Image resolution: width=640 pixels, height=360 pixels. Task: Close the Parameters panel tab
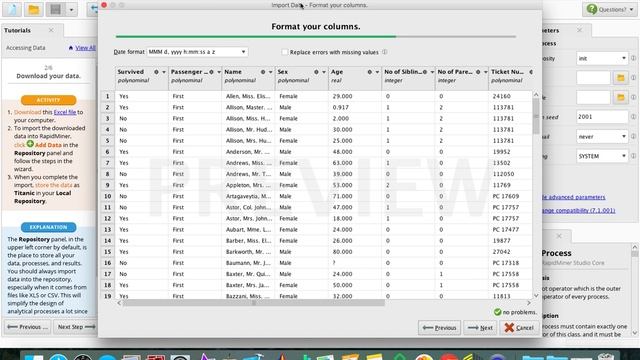pos(580,30)
